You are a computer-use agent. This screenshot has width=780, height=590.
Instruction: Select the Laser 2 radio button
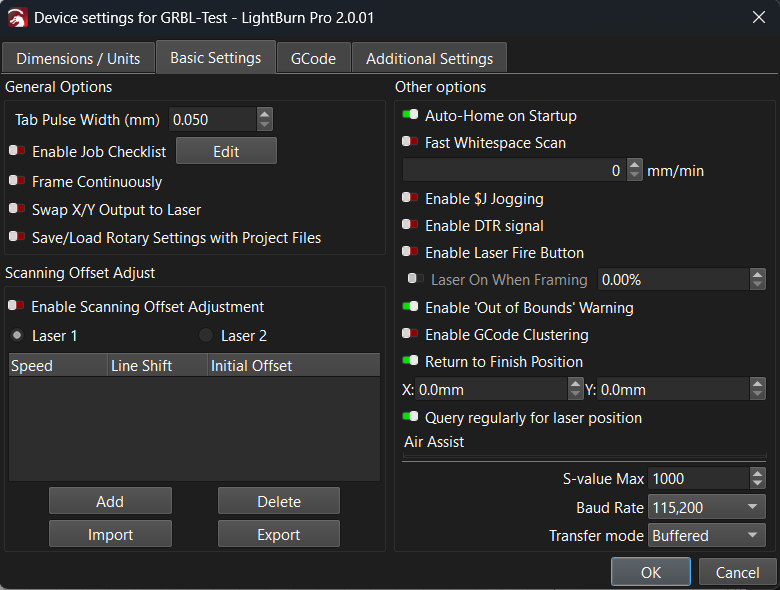point(206,335)
